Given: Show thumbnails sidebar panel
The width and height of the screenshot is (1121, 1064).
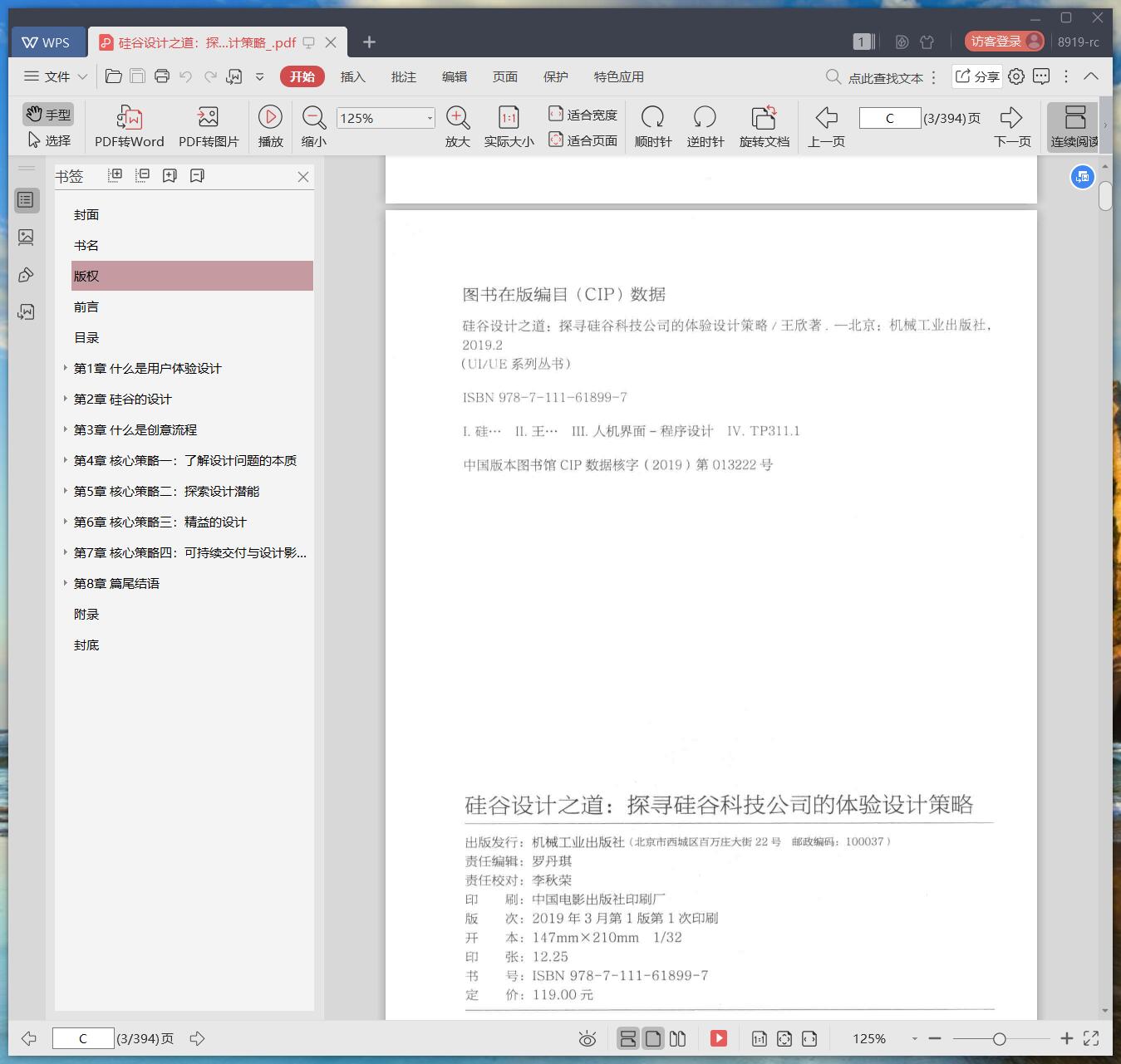Looking at the screenshot, I should tap(26, 238).
